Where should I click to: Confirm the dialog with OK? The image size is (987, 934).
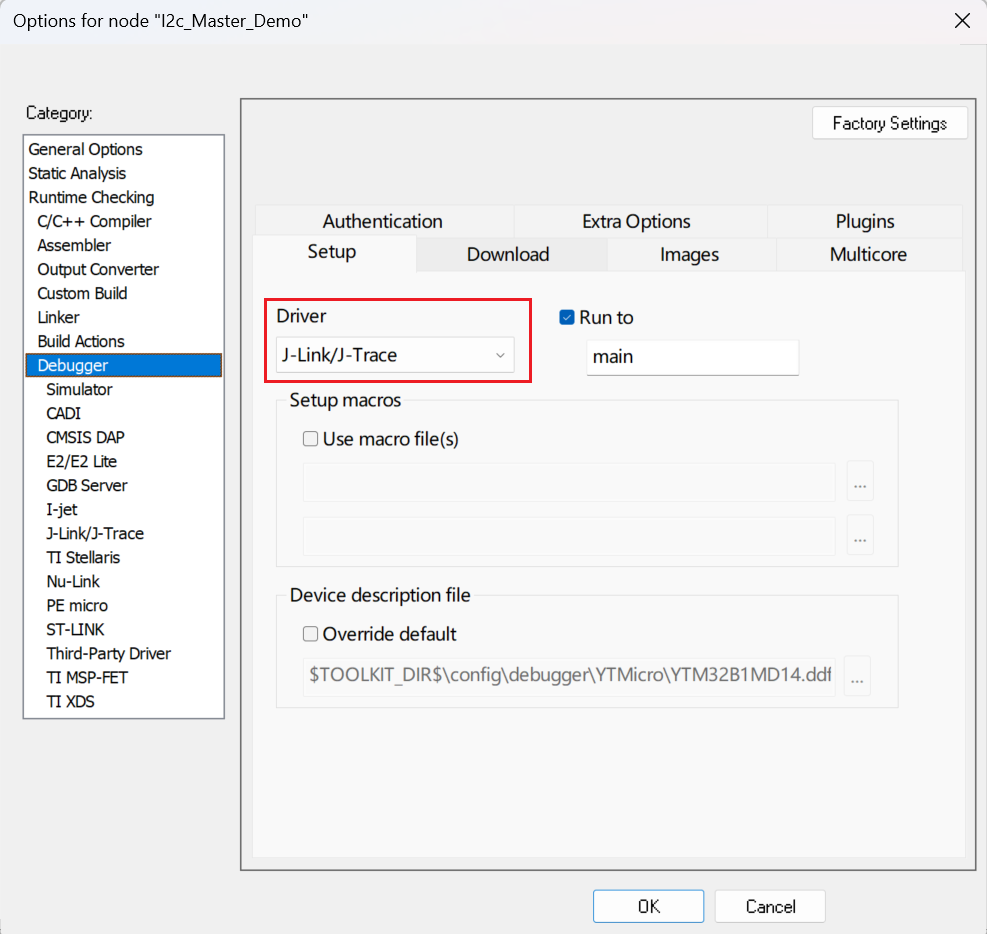pyautogui.click(x=648, y=907)
